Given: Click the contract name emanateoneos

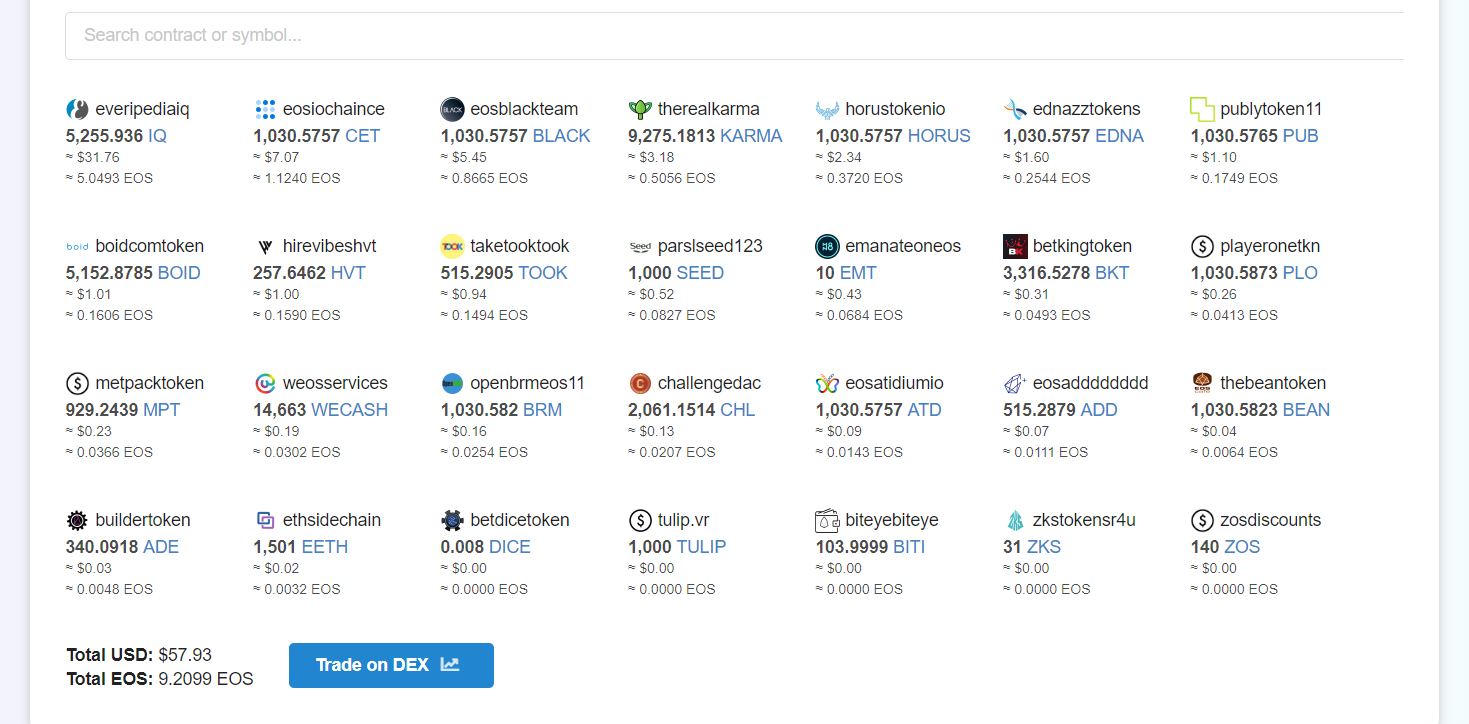Looking at the screenshot, I should (903, 246).
